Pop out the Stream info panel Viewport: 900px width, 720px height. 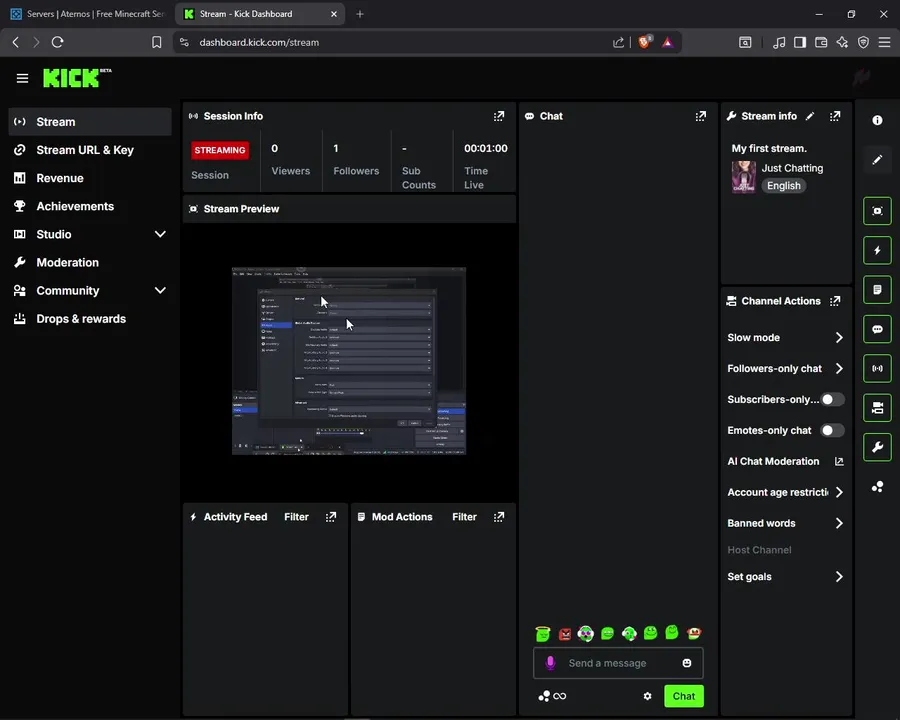click(x=835, y=116)
